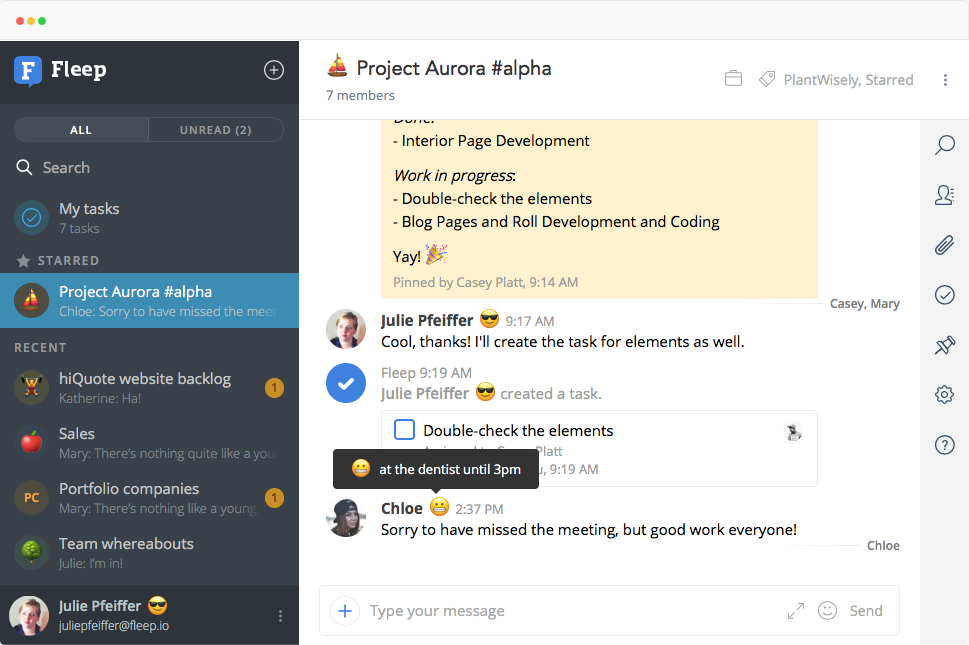
Task: Select Project Aurora #alpha conversation
Action: 149,301
